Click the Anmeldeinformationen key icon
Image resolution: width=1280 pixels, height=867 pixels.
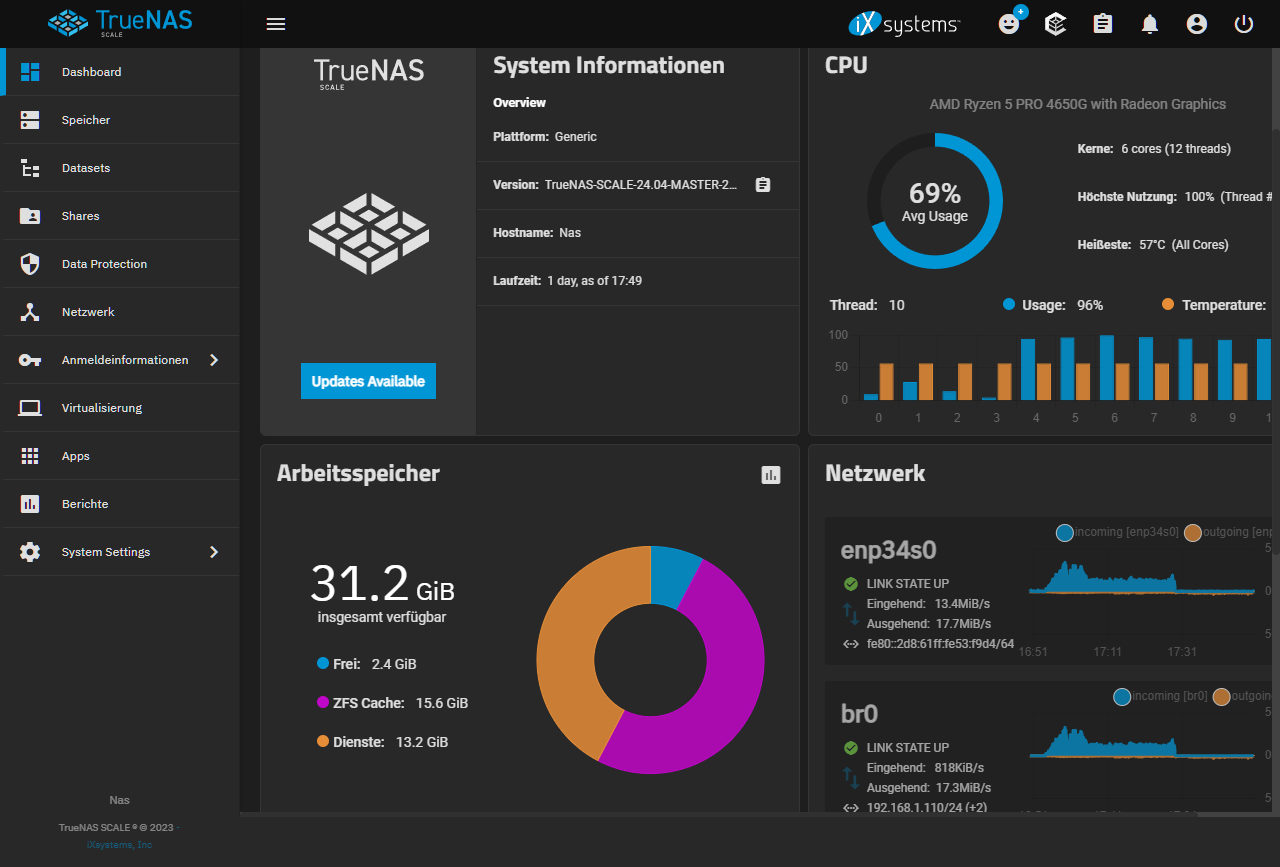pyautogui.click(x=30, y=360)
